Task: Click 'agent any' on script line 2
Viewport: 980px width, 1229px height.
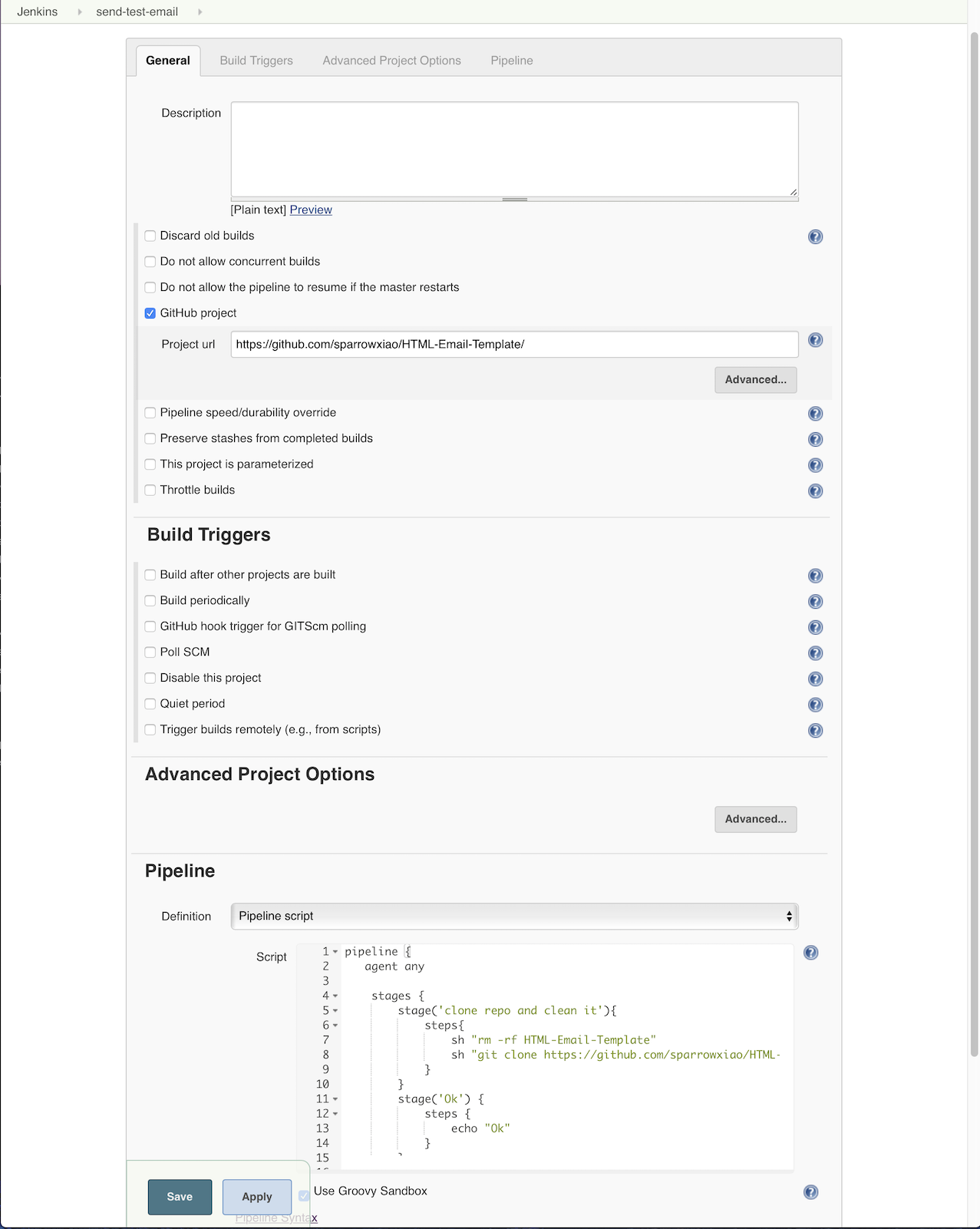Action: pos(394,966)
